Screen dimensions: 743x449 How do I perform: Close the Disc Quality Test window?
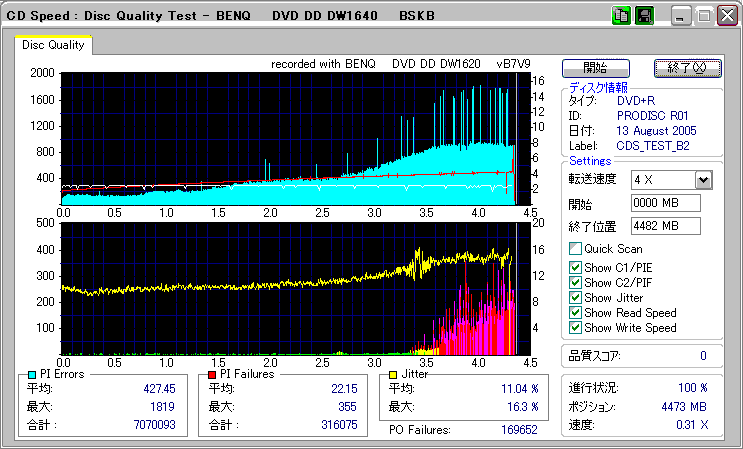pos(726,16)
